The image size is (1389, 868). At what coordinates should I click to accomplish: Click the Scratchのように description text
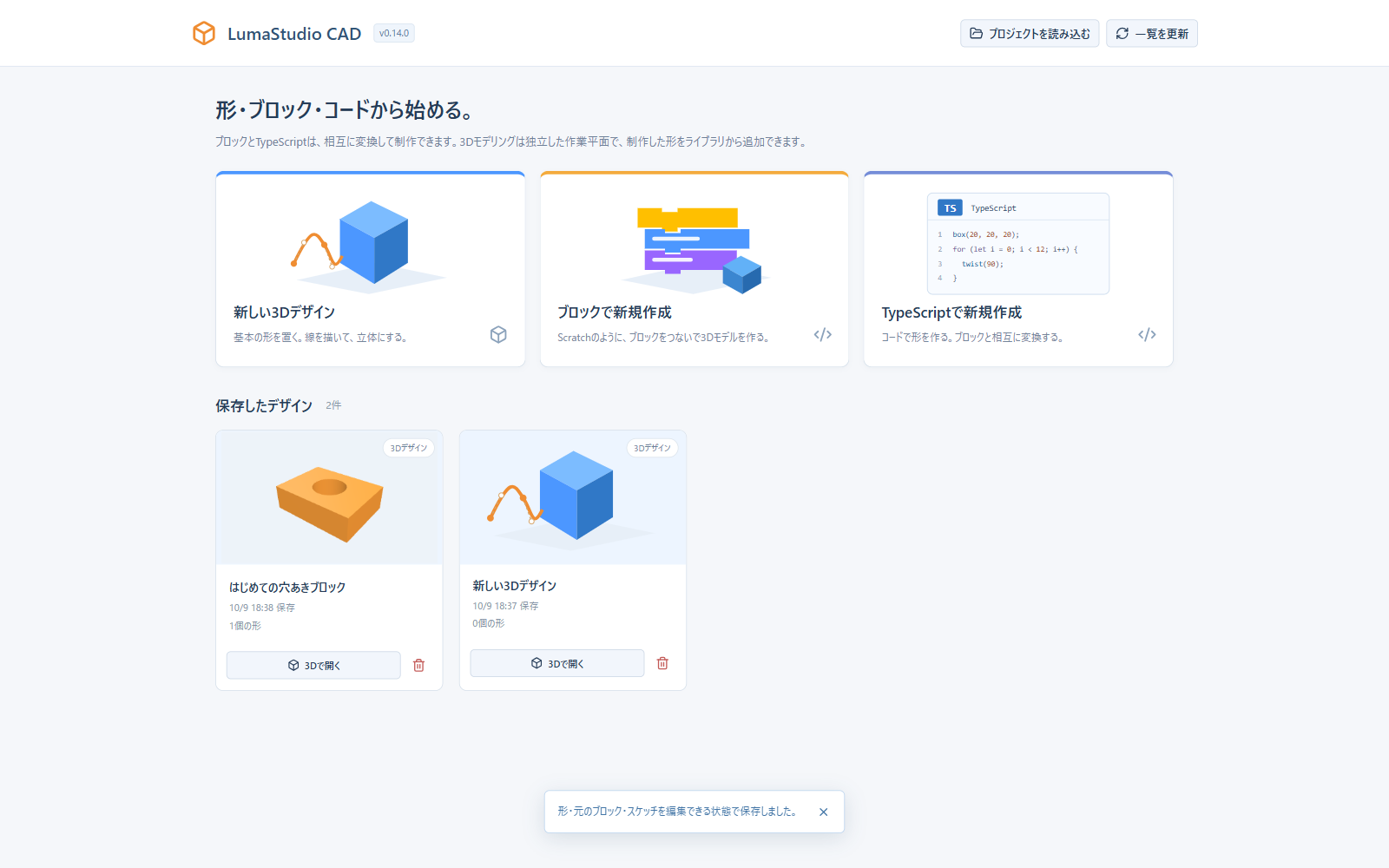click(663, 338)
